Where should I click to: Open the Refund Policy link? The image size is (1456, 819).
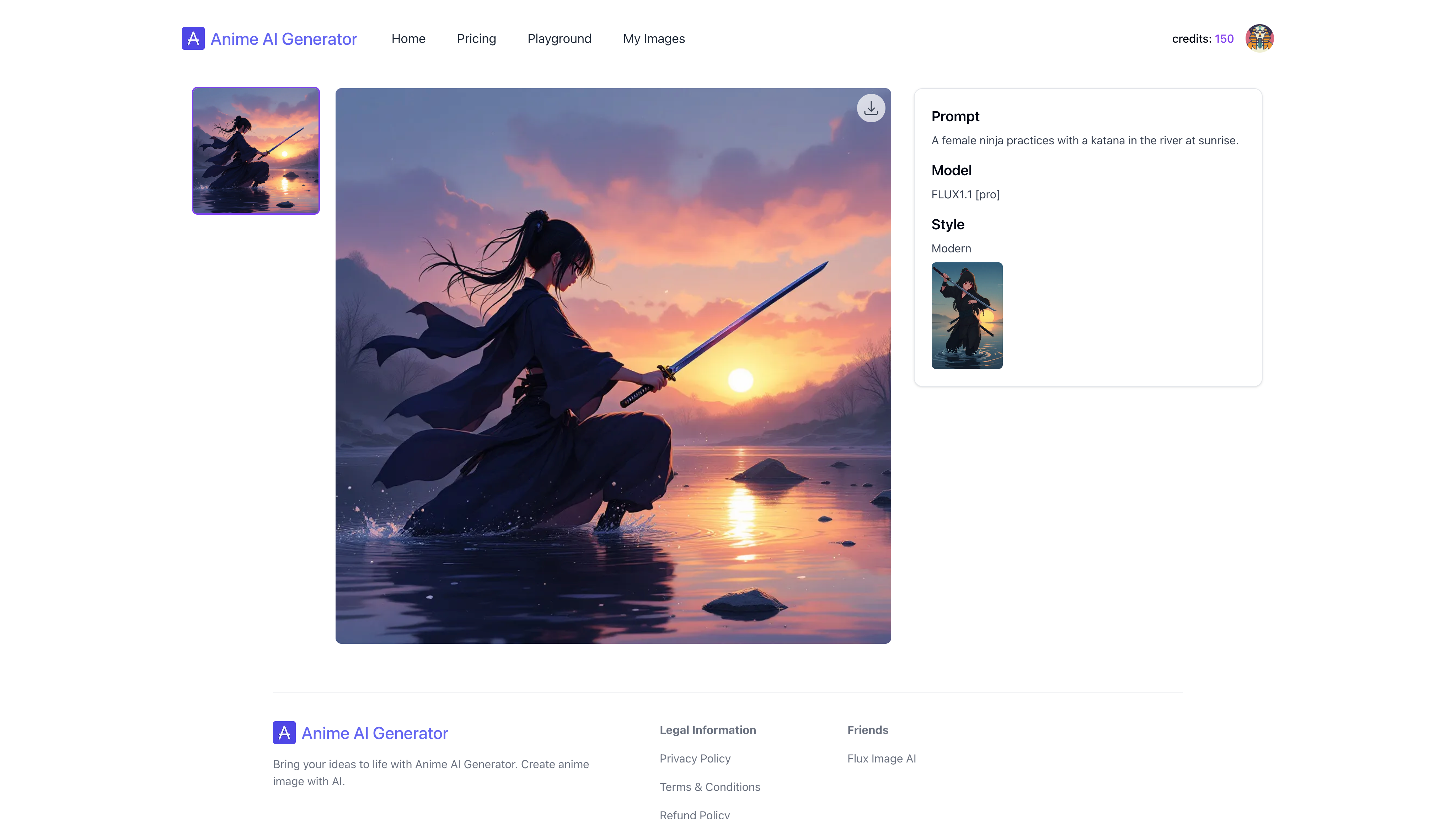point(694,814)
